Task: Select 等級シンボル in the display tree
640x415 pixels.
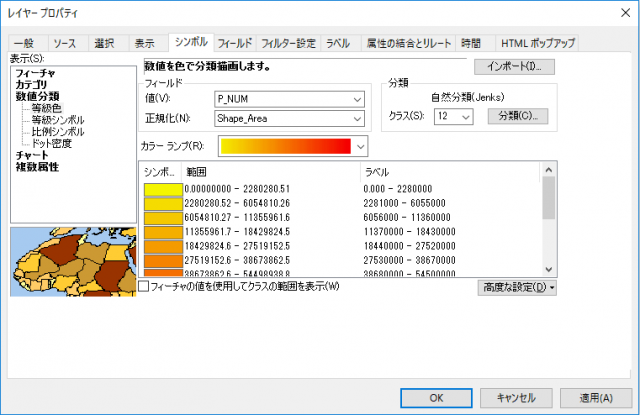Action: 58,120
